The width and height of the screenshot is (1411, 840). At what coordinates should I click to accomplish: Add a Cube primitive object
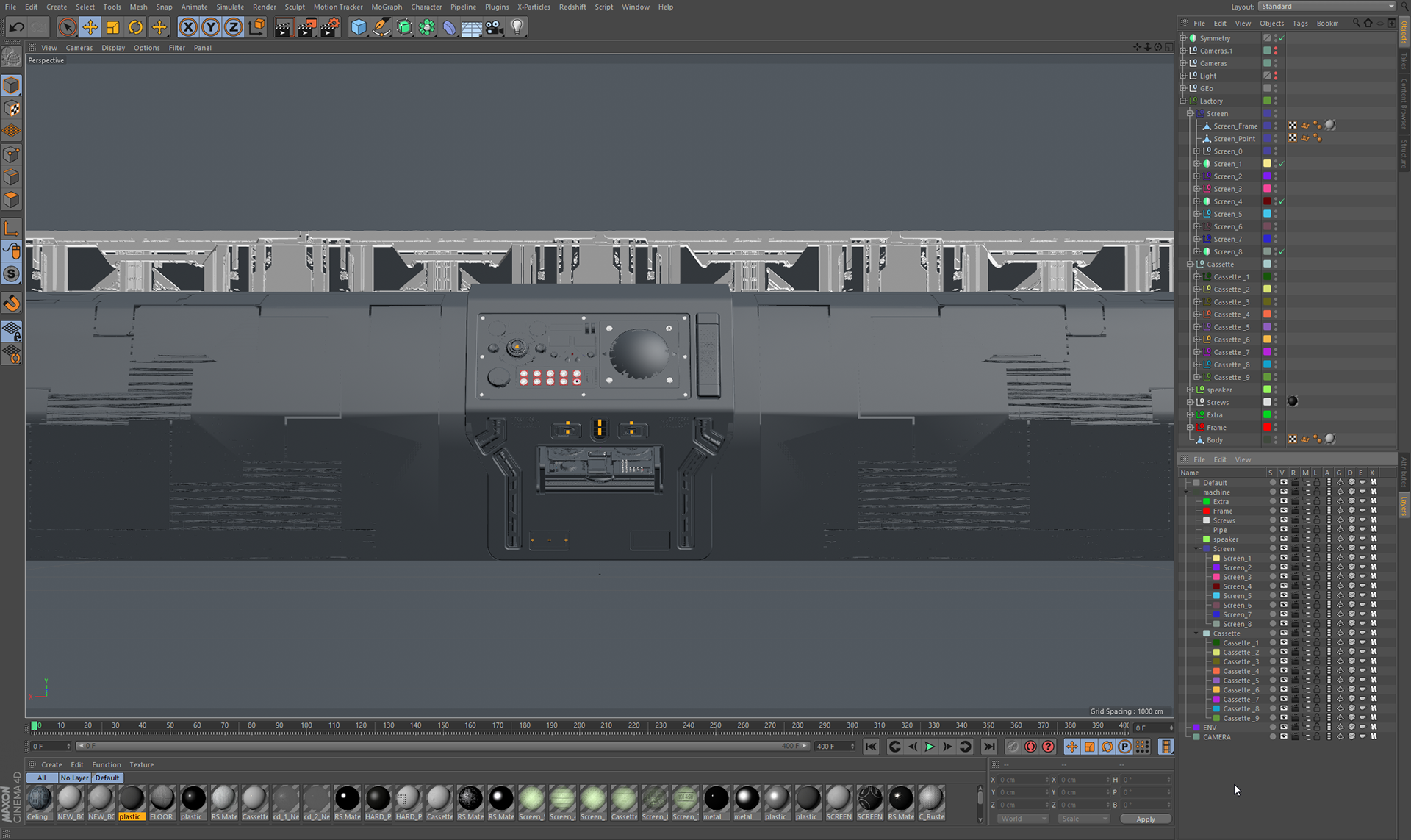(359, 27)
